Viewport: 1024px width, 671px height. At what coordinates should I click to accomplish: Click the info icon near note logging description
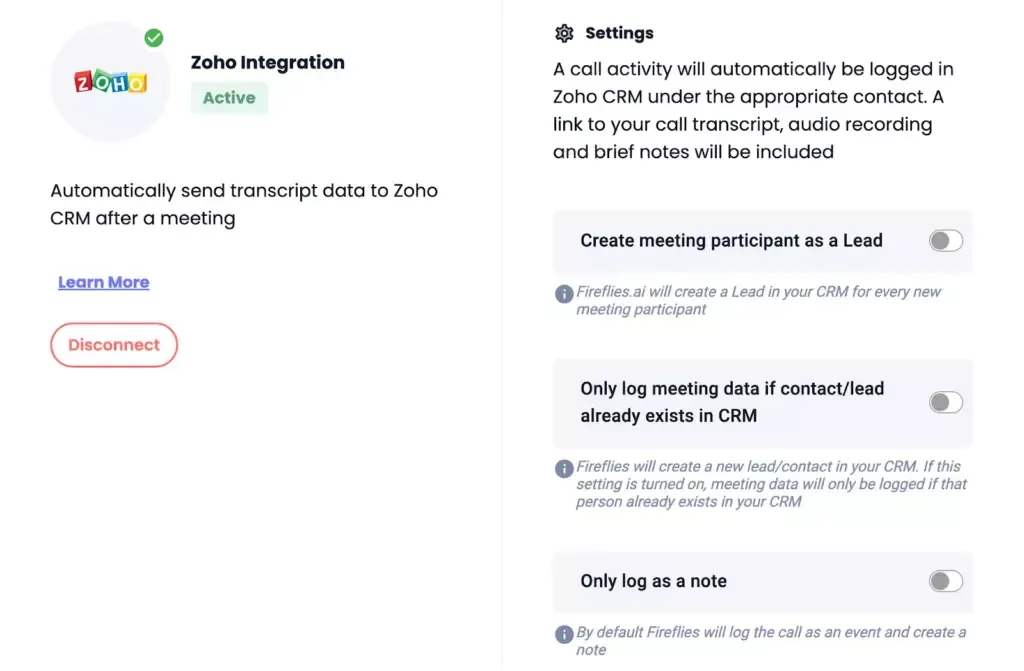pyautogui.click(x=564, y=633)
